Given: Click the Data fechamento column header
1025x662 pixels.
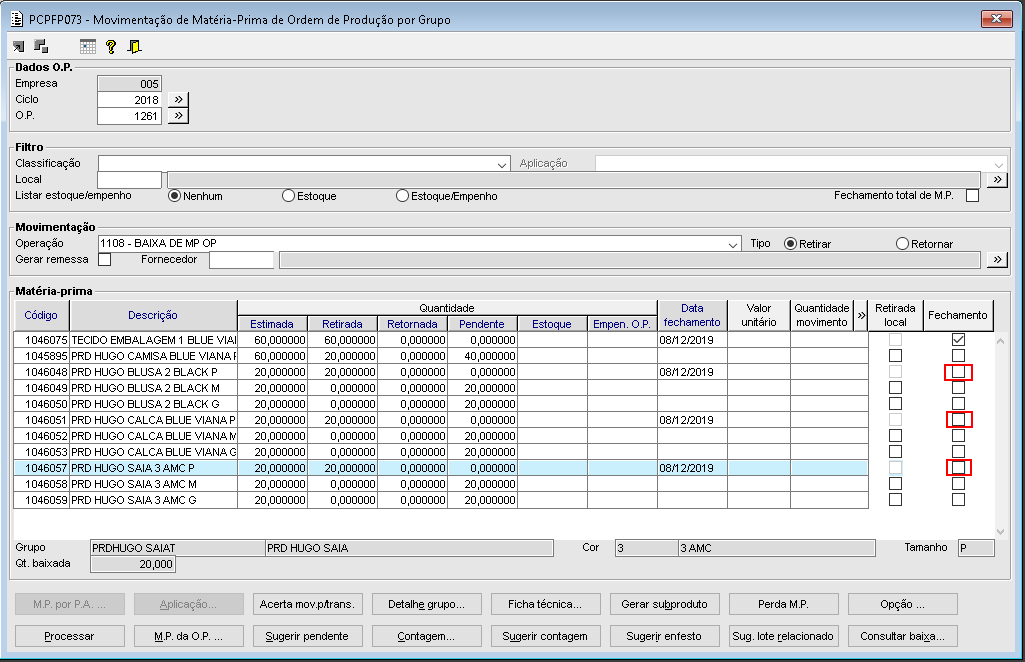Looking at the screenshot, I should (692, 315).
